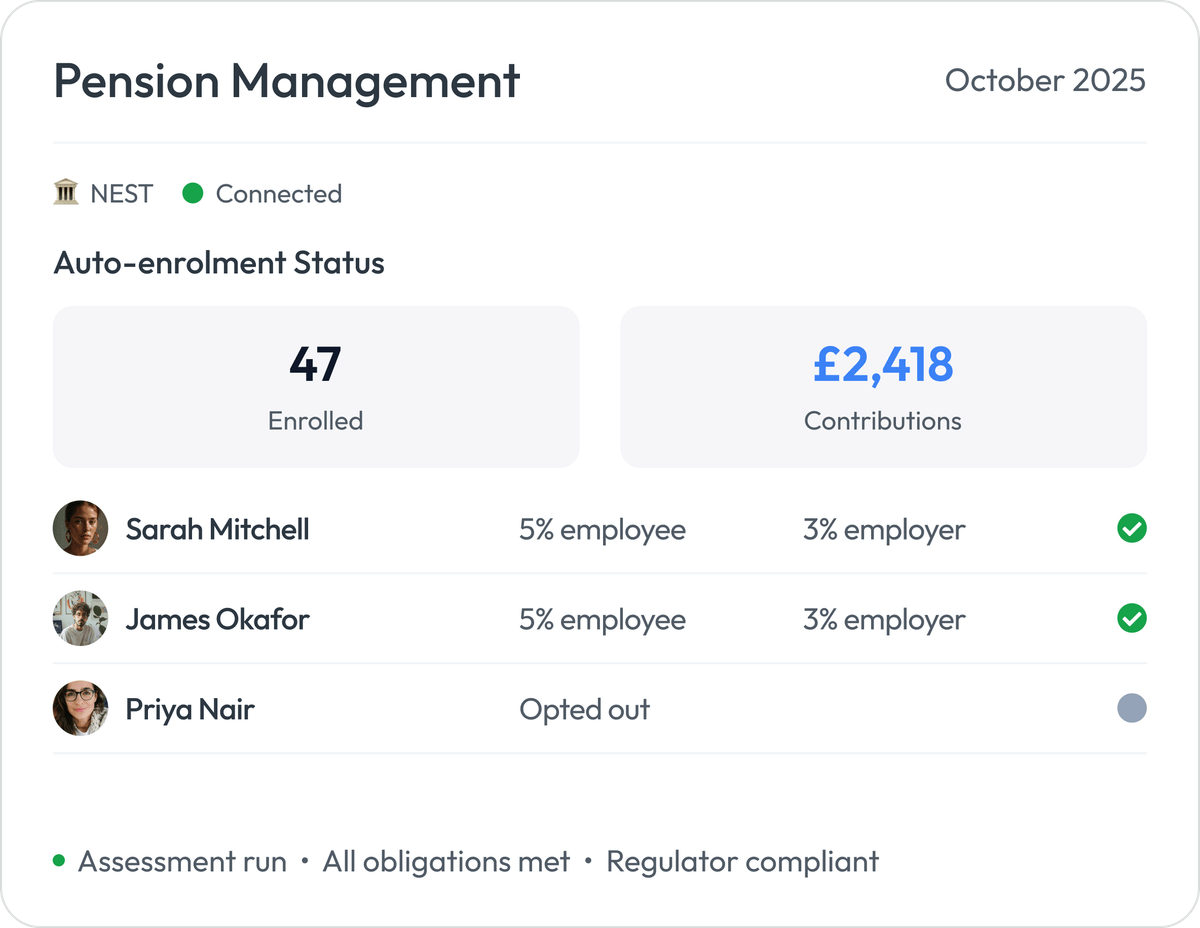Click the £2,418 contributions figure

click(x=884, y=365)
